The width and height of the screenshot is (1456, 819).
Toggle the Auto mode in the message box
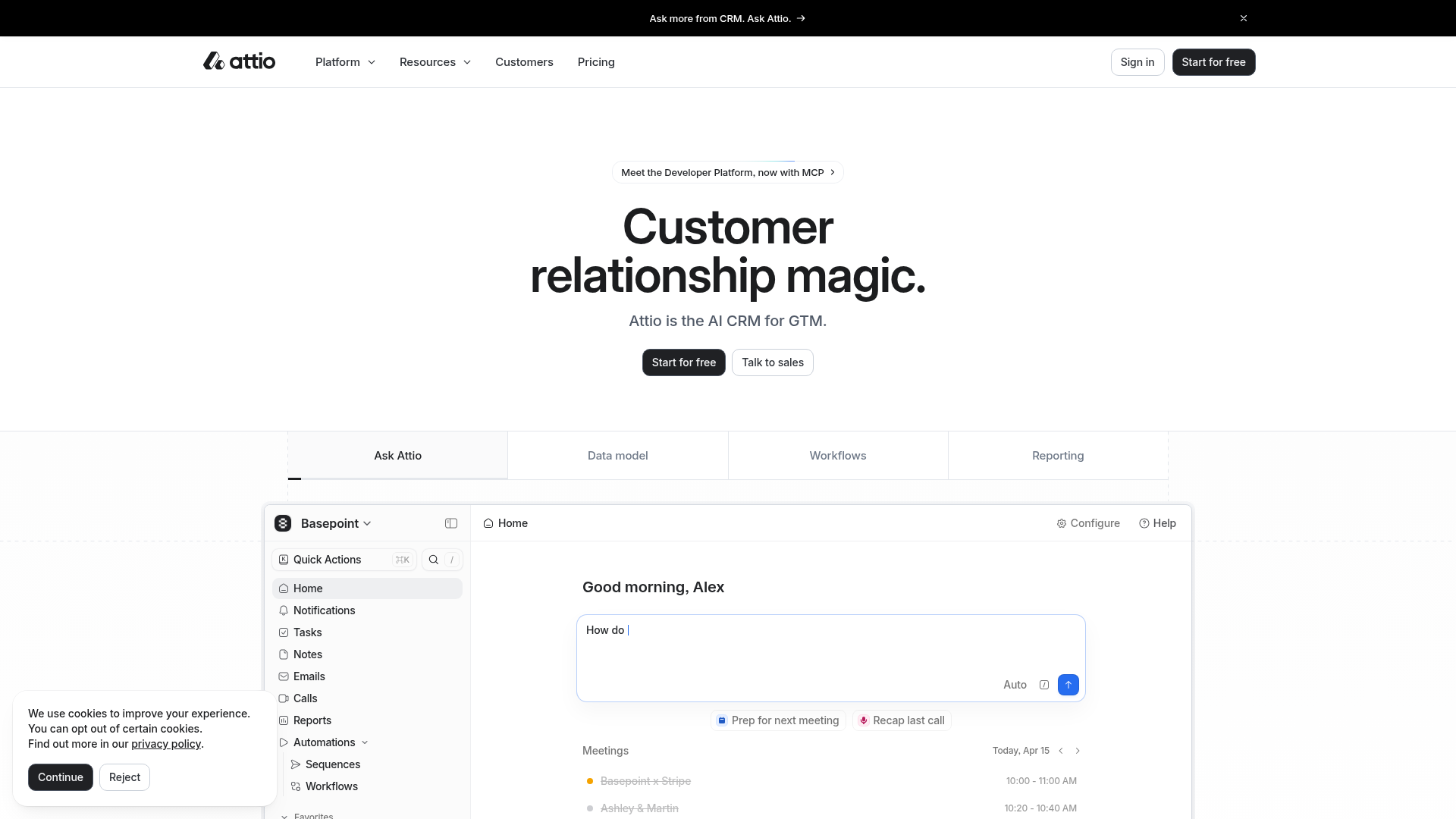click(x=1015, y=685)
